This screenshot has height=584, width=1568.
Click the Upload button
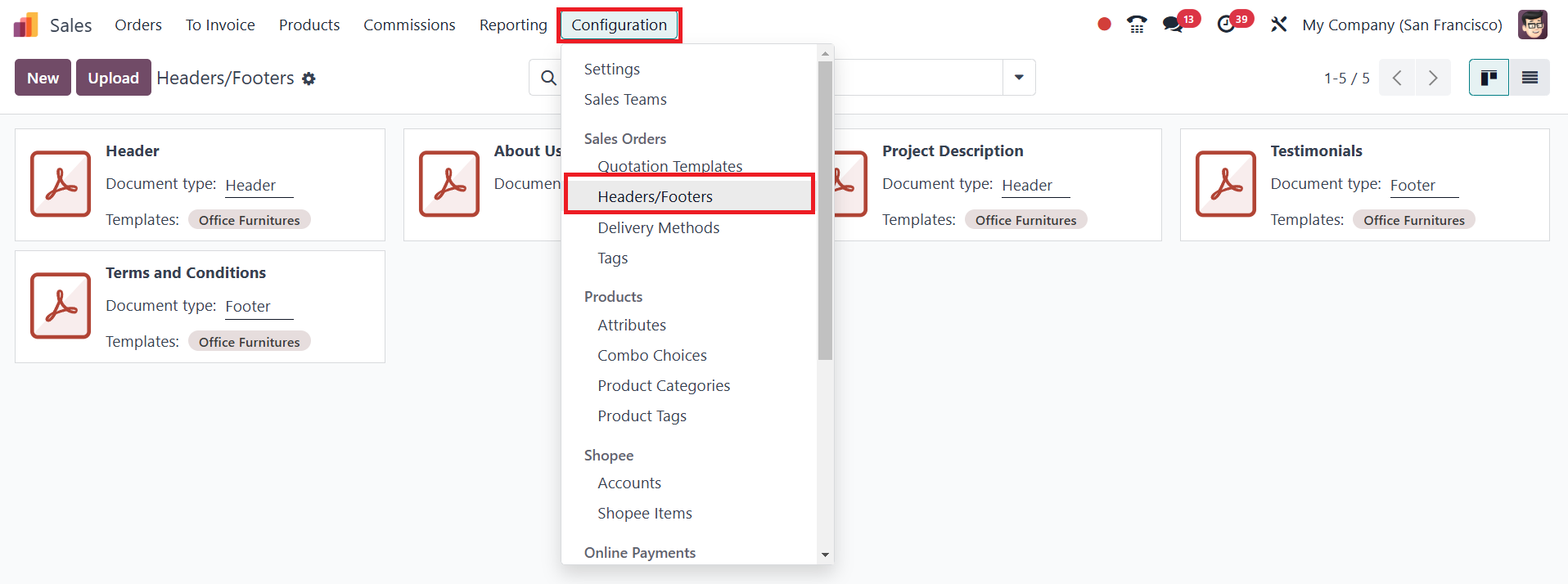click(x=114, y=78)
